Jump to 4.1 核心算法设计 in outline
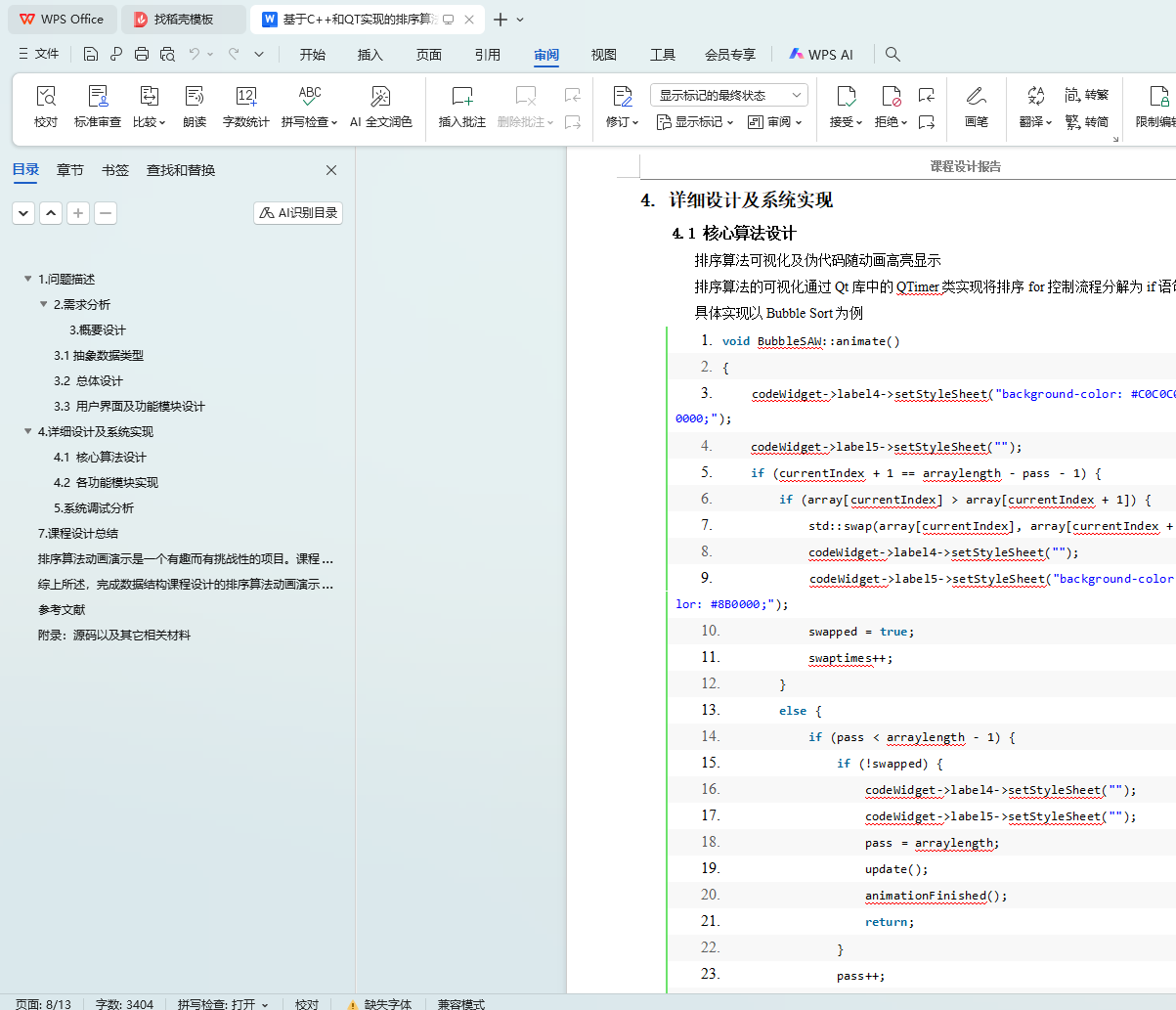The width and height of the screenshot is (1176, 1010). point(100,457)
